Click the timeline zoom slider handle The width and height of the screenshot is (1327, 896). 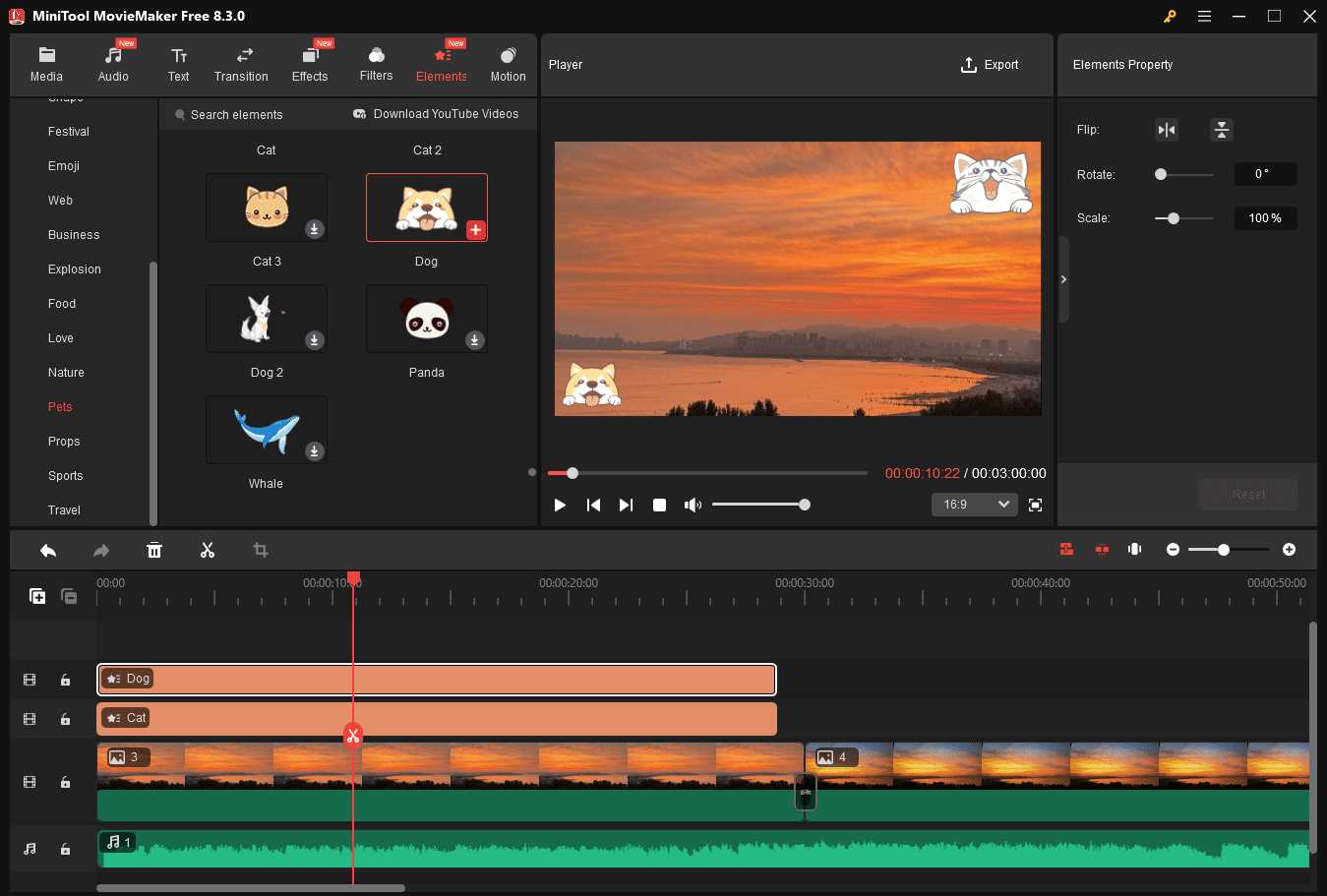tap(1224, 550)
